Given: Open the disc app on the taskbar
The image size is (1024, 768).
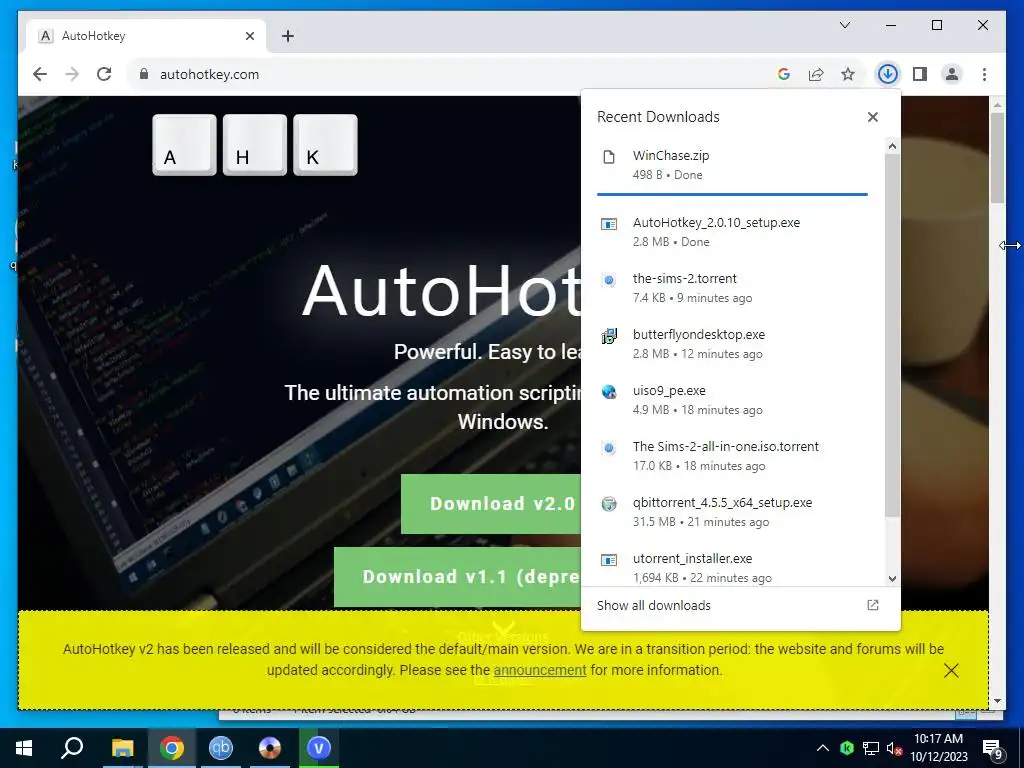Looking at the screenshot, I should (x=270, y=748).
